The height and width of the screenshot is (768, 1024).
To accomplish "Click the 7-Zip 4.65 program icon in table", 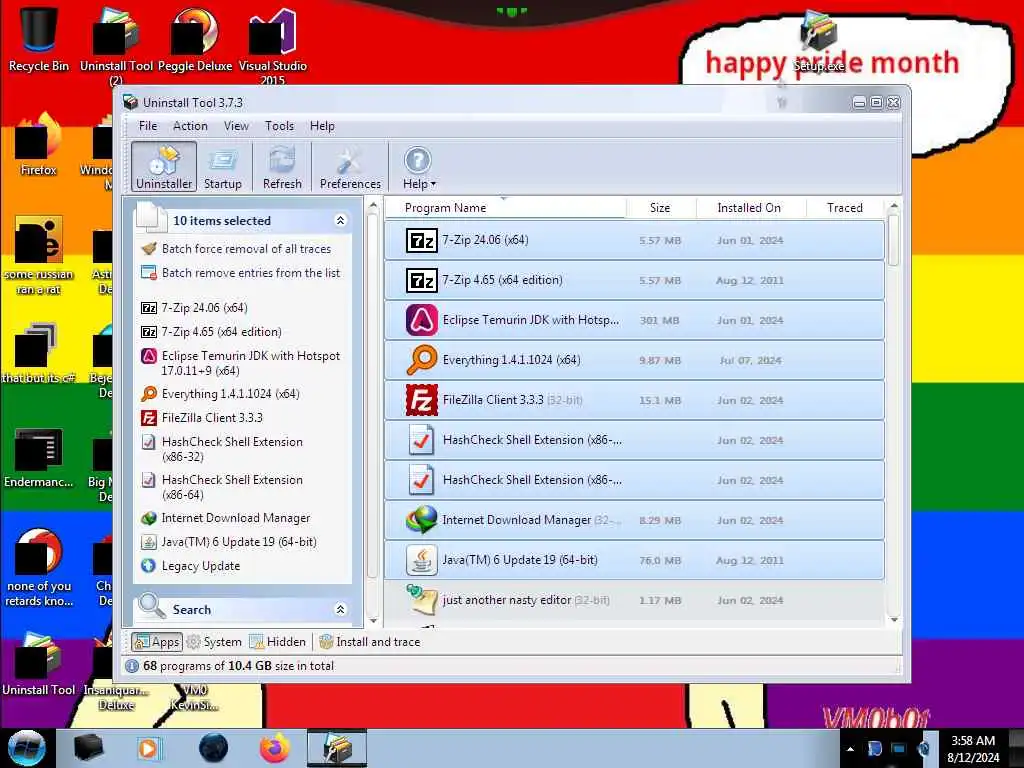I will click(x=421, y=280).
